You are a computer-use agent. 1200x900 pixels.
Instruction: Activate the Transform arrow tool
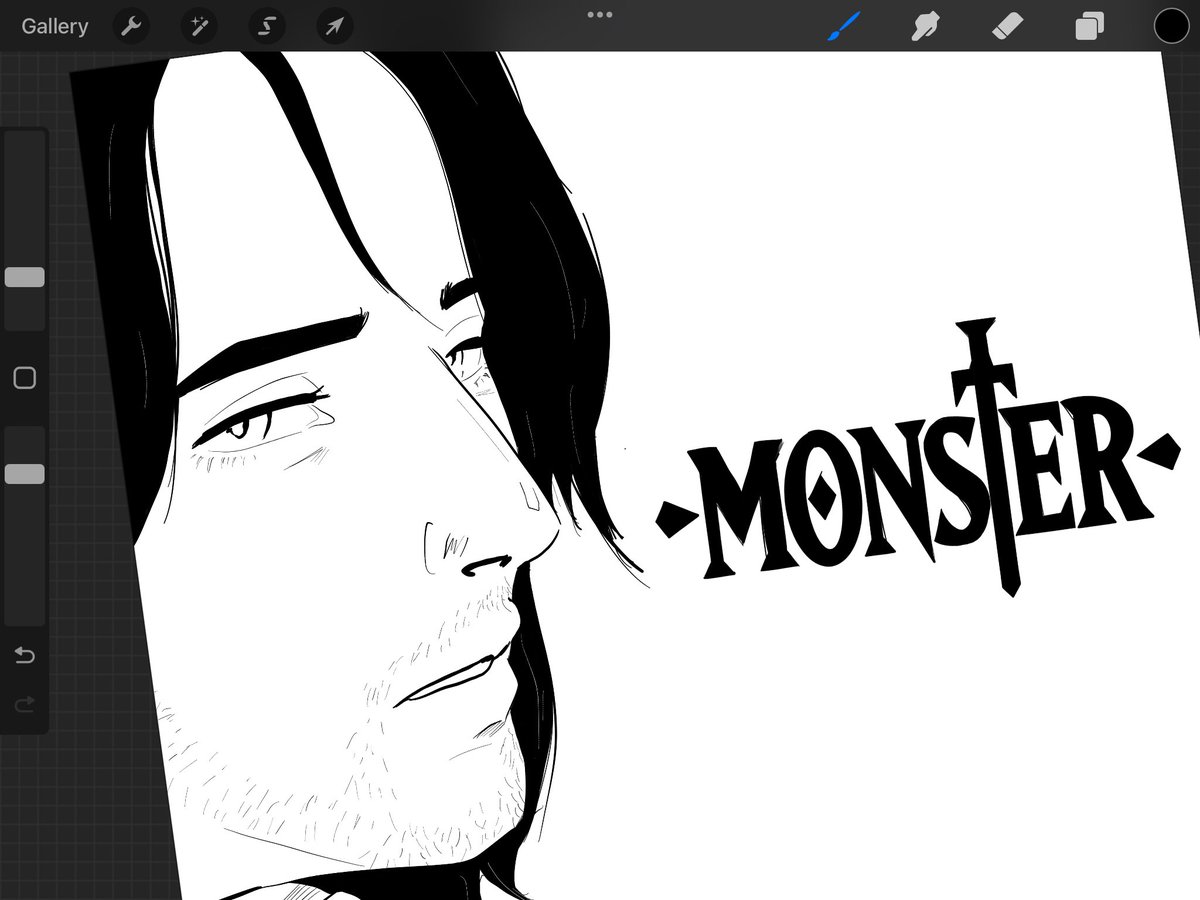tap(335, 26)
